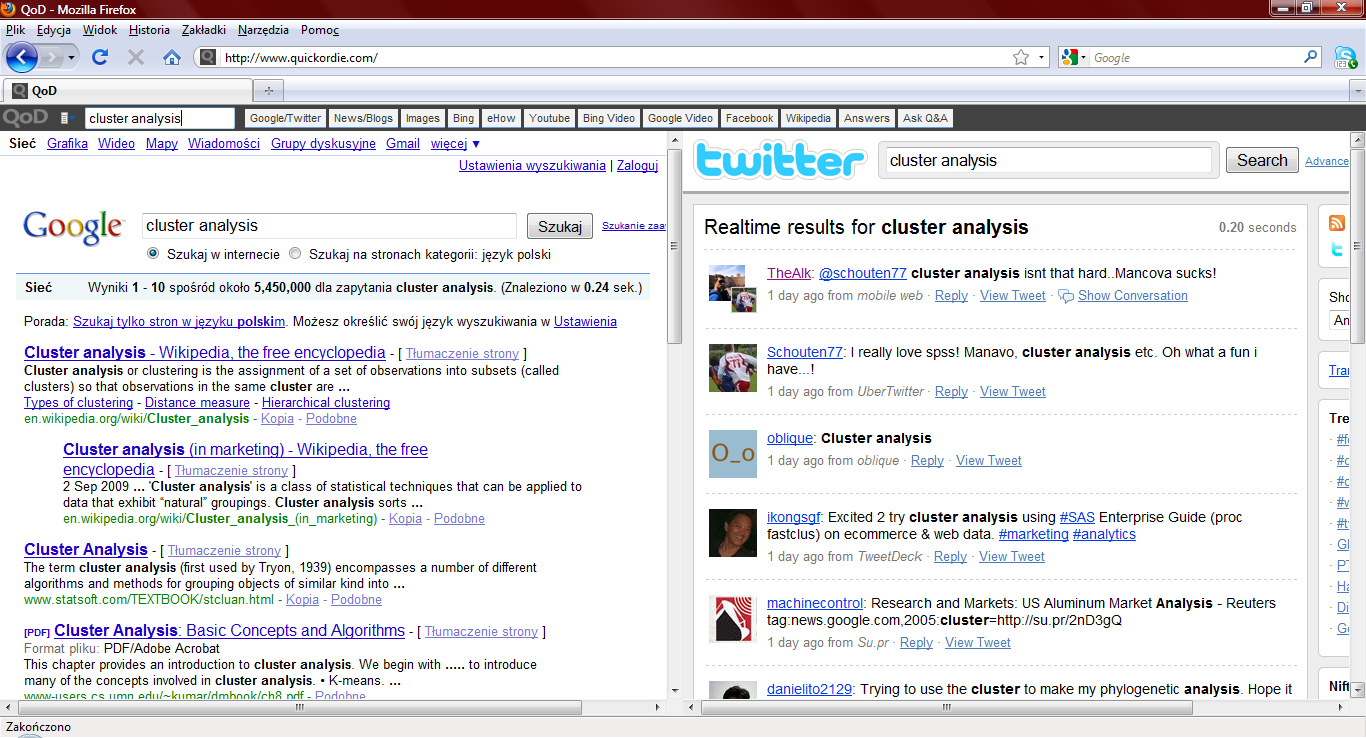Open the Plik menu

coord(15,30)
